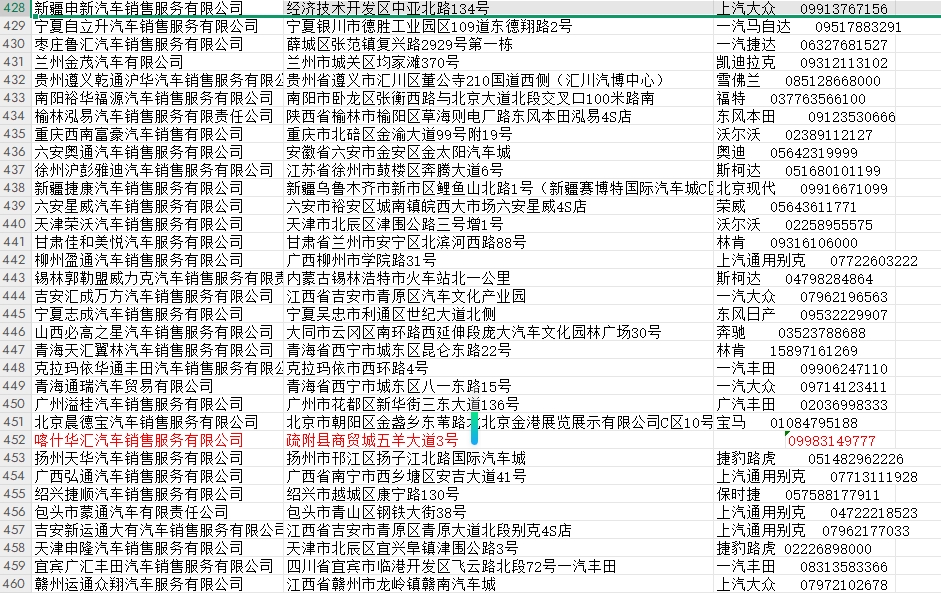Click cell 六安奥通汽车销售服务有限公司
Viewport: 941px width, 593px height.
[x=139, y=152]
